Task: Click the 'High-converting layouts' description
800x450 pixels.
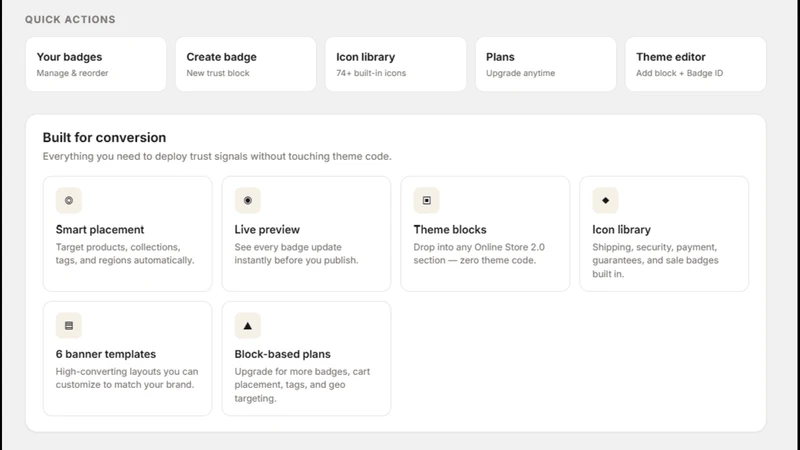Action: point(127,378)
